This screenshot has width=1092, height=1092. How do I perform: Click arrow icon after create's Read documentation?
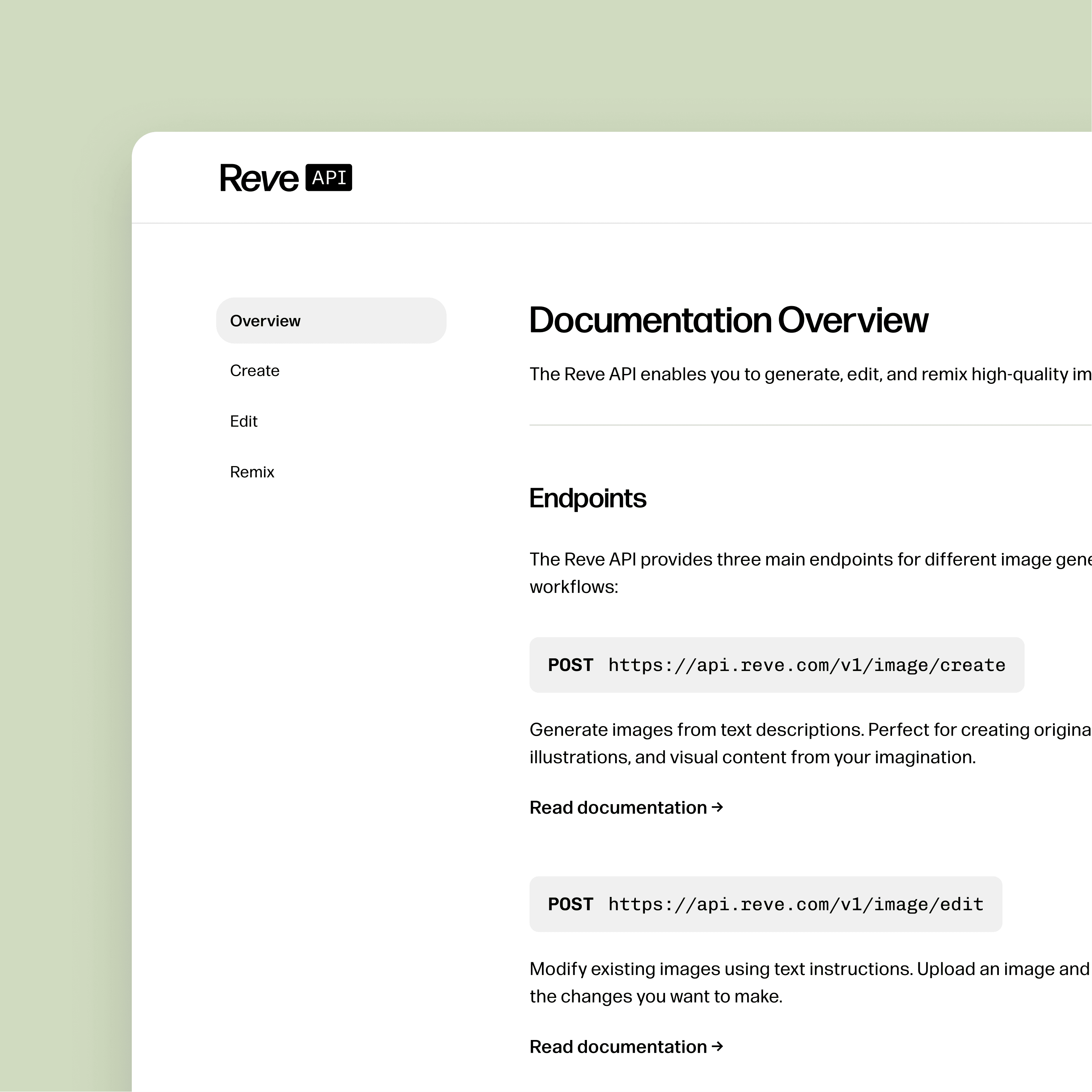(717, 807)
